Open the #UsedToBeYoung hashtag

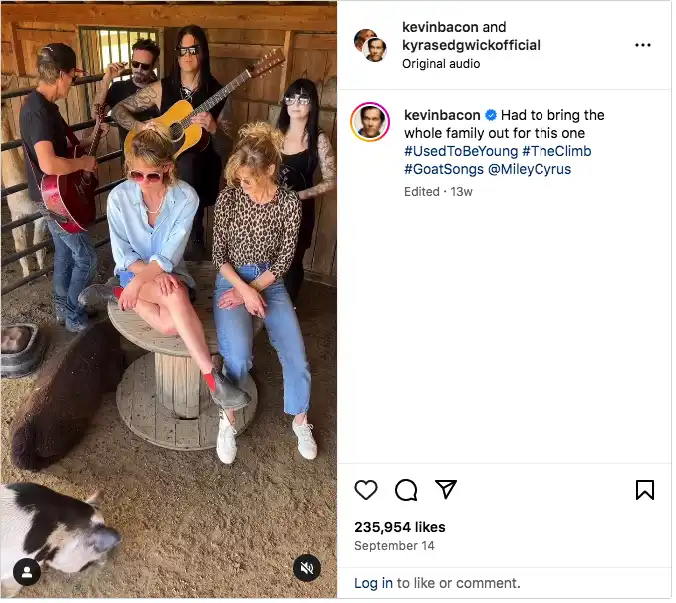click(x=460, y=151)
